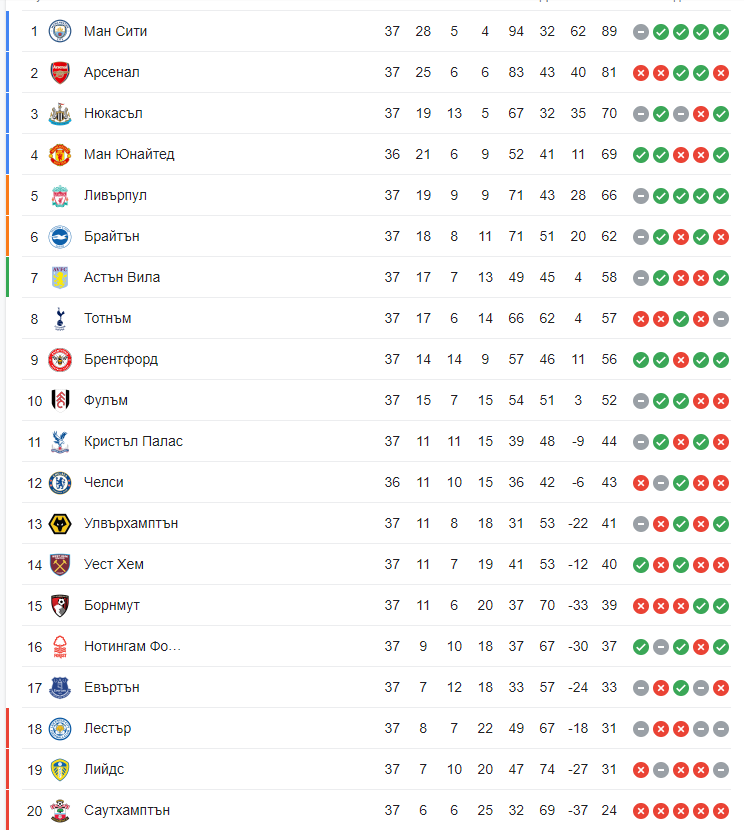Click Arsenal's last red loss marker

click(x=721, y=73)
